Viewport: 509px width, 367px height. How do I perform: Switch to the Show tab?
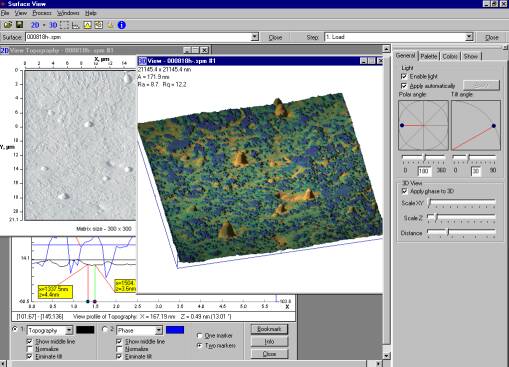[471, 56]
